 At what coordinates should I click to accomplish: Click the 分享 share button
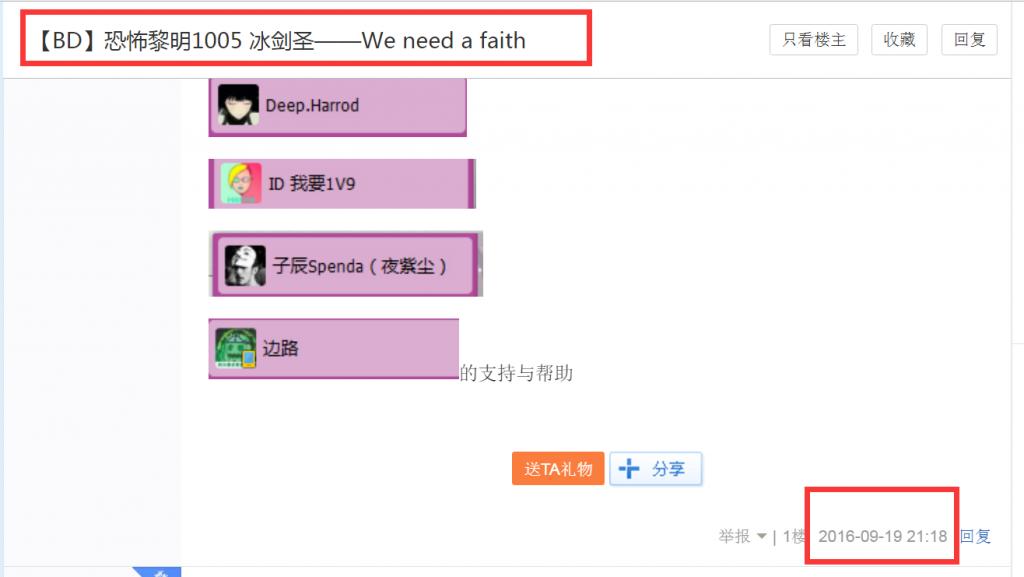(656, 469)
